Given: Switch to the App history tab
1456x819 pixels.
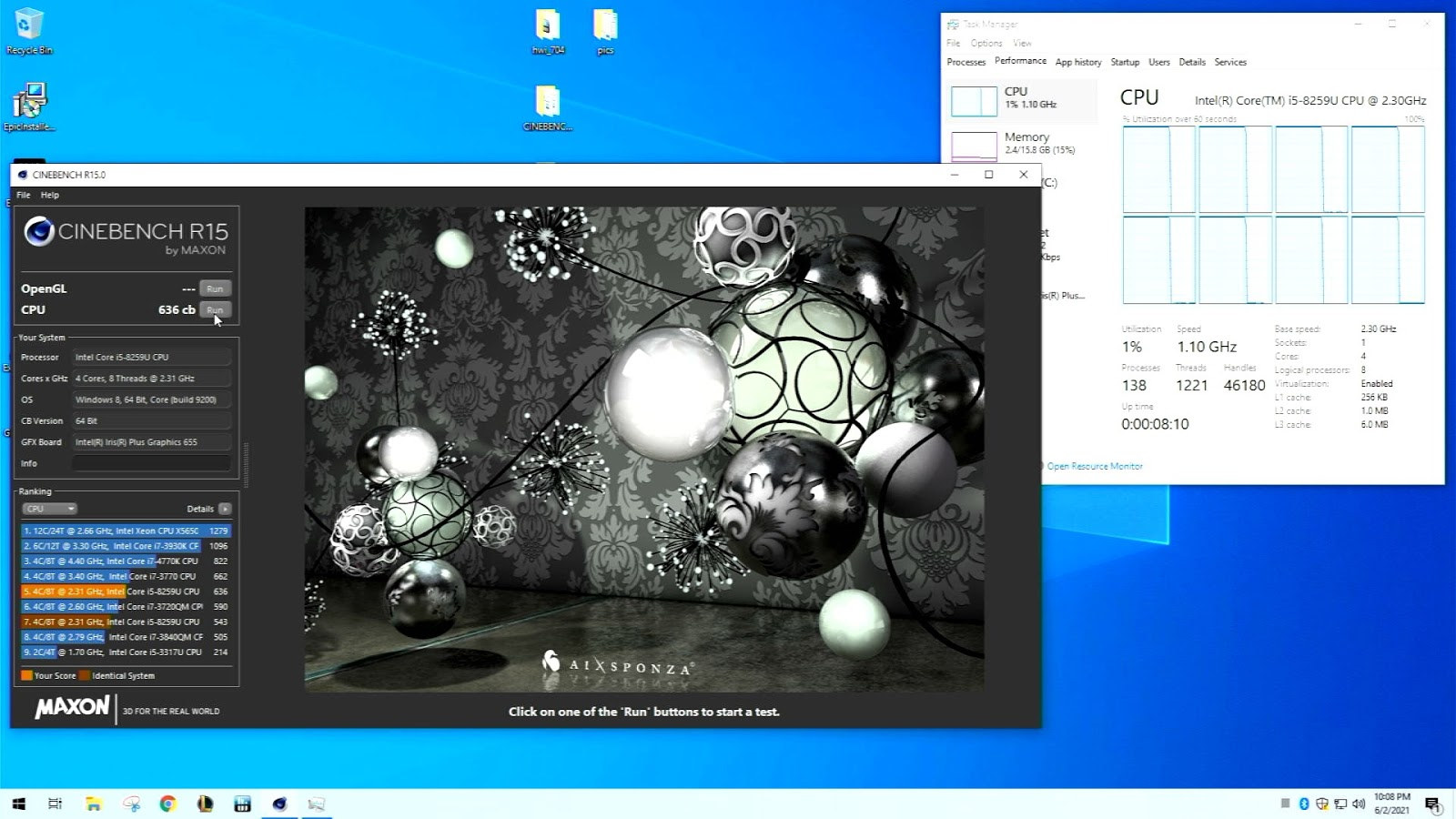Looking at the screenshot, I should coord(1078,62).
